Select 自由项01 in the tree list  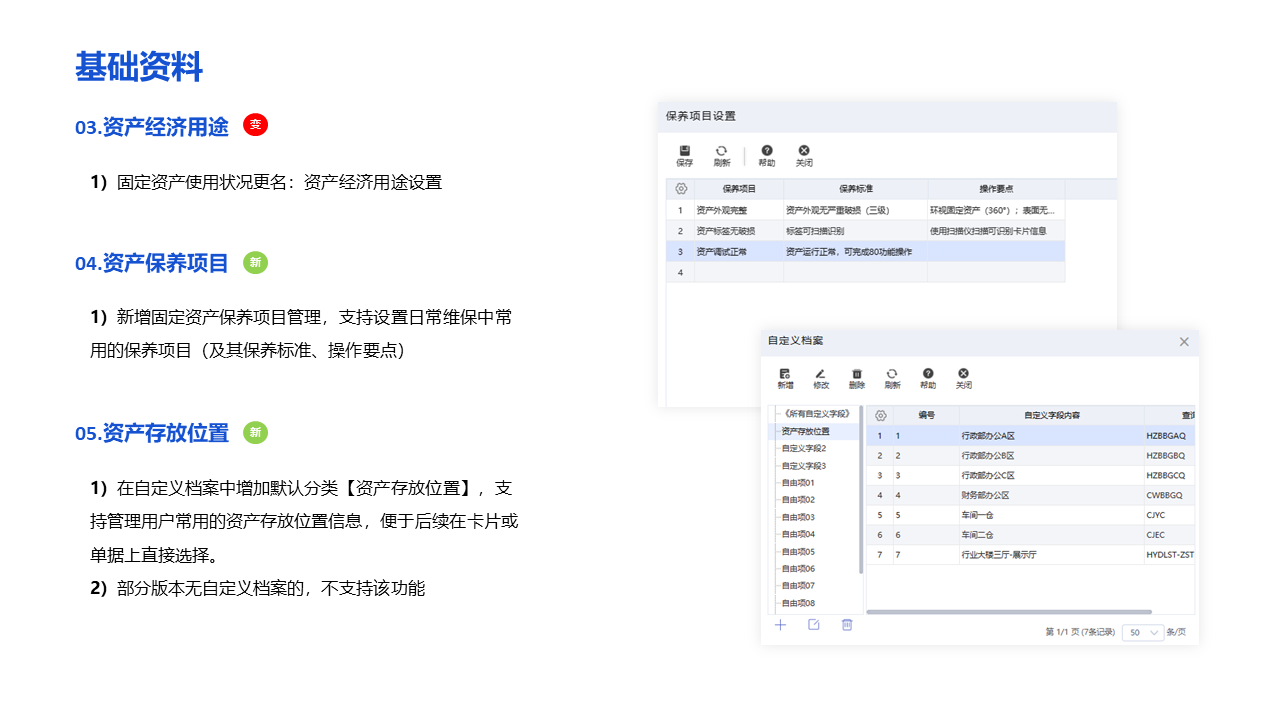click(x=798, y=483)
